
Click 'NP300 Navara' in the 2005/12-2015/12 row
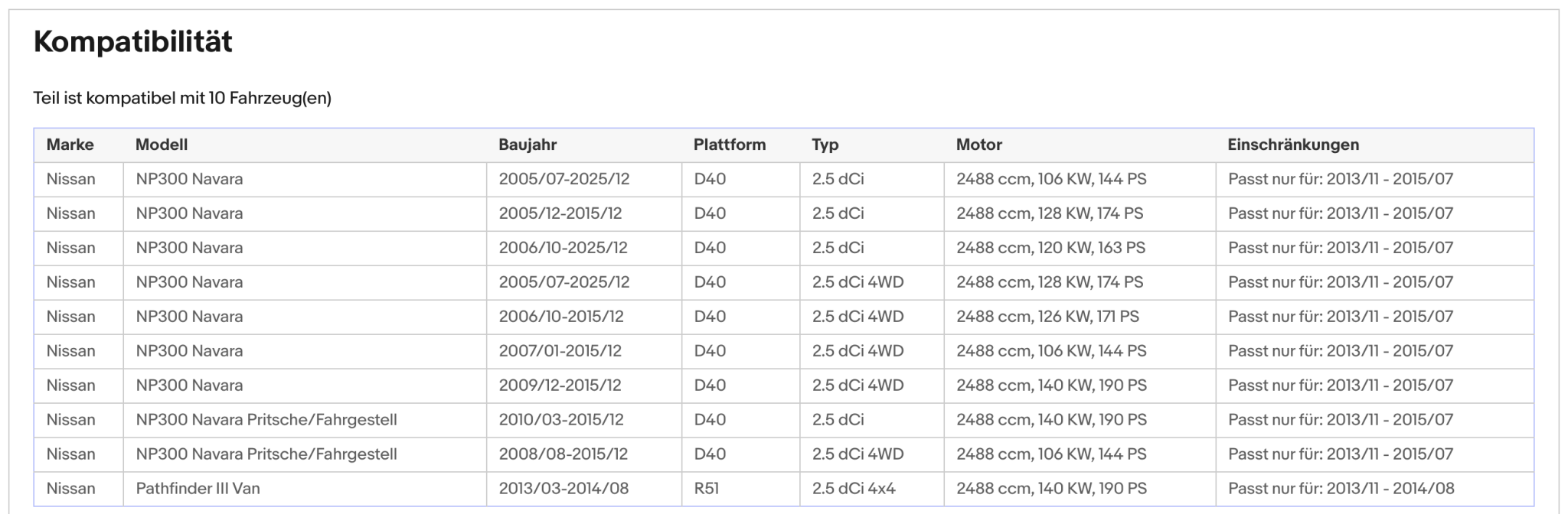click(x=189, y=213)
